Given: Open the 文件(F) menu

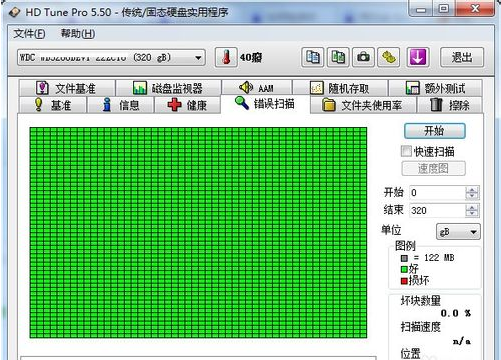Looking at the screenshot, I should [29, 34].
